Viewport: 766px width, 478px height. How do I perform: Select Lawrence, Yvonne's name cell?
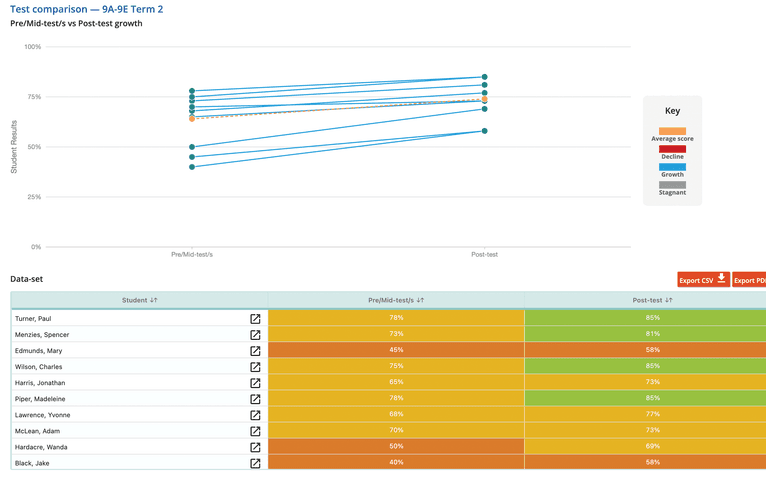139,415
